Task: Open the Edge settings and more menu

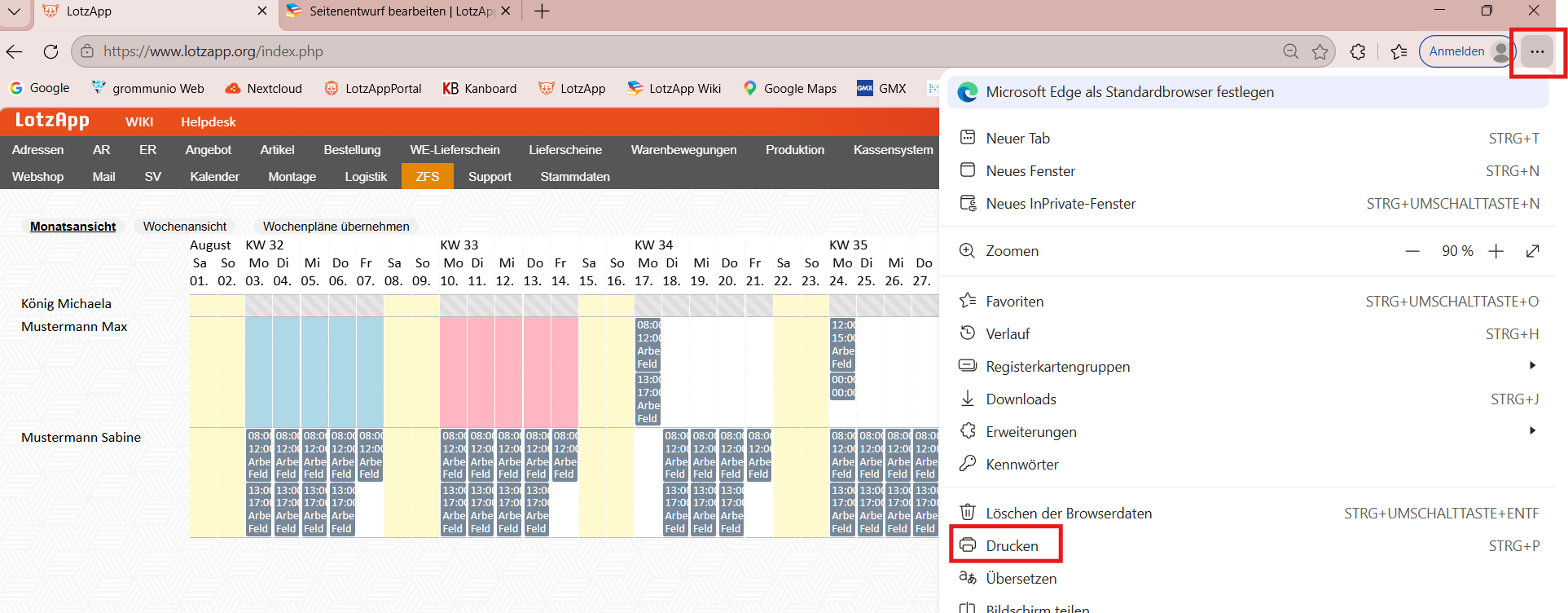Action: click(1537, 51)
